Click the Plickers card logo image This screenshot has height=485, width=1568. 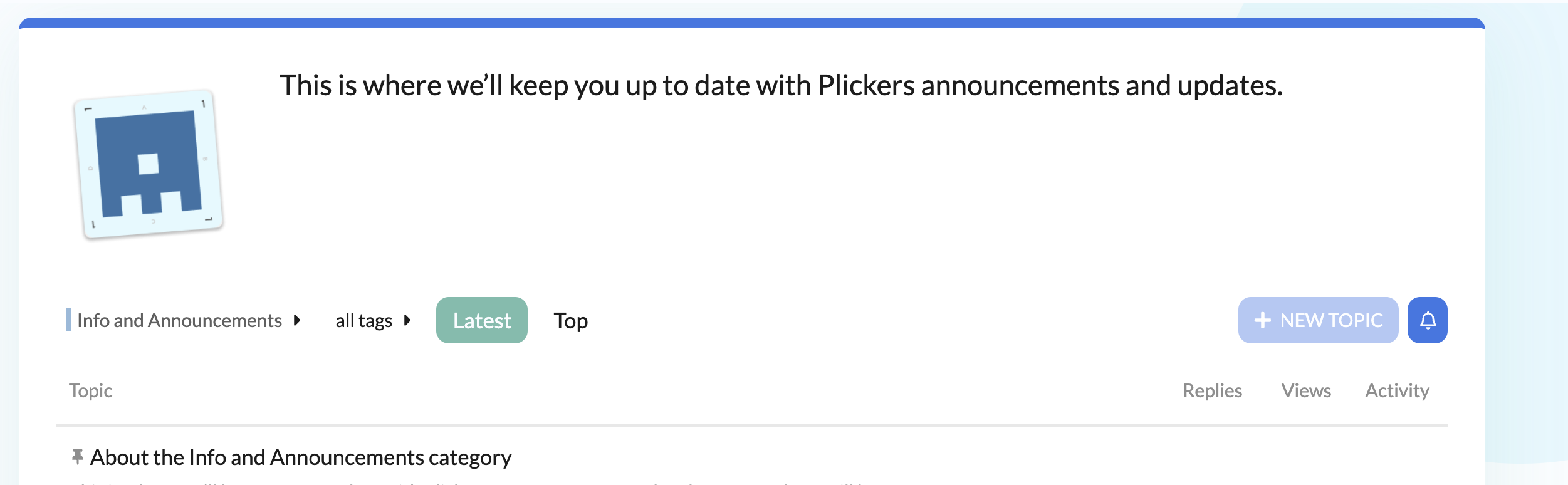point(149,164)
